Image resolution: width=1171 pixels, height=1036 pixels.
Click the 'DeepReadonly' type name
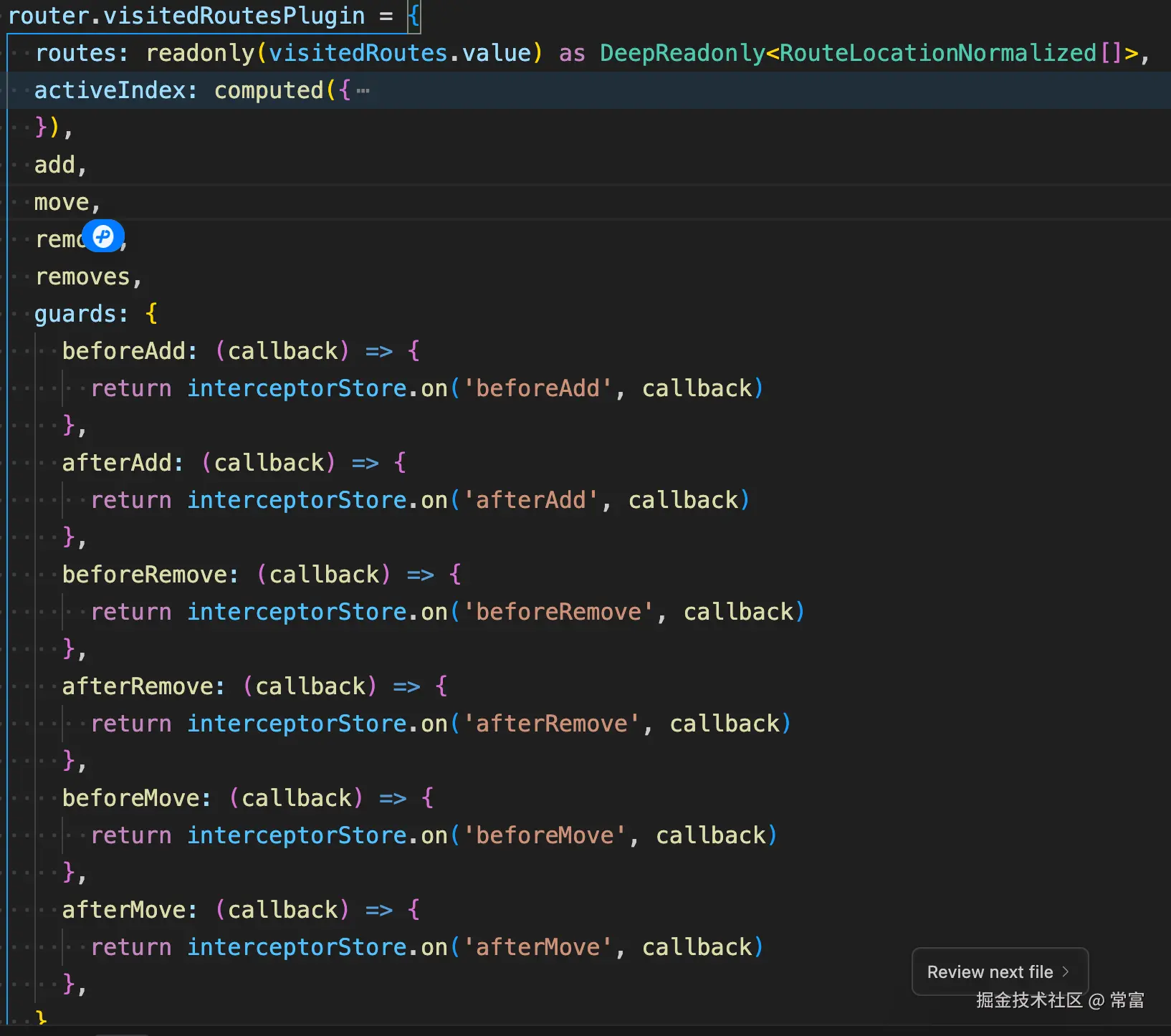pyautogui.click(x=682, y=53)
